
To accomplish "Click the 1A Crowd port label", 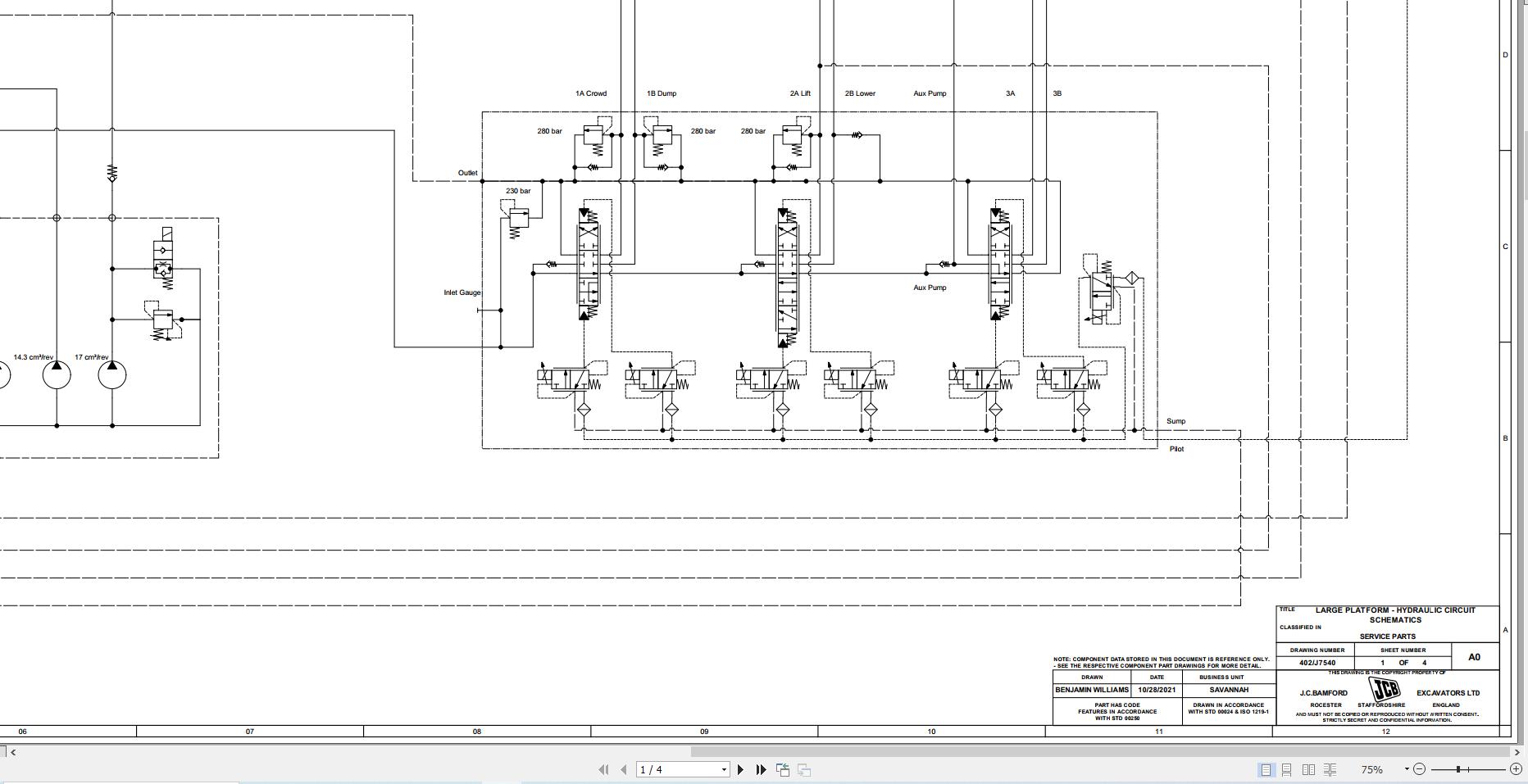I will pyautogui.click(x=591, y=93).
